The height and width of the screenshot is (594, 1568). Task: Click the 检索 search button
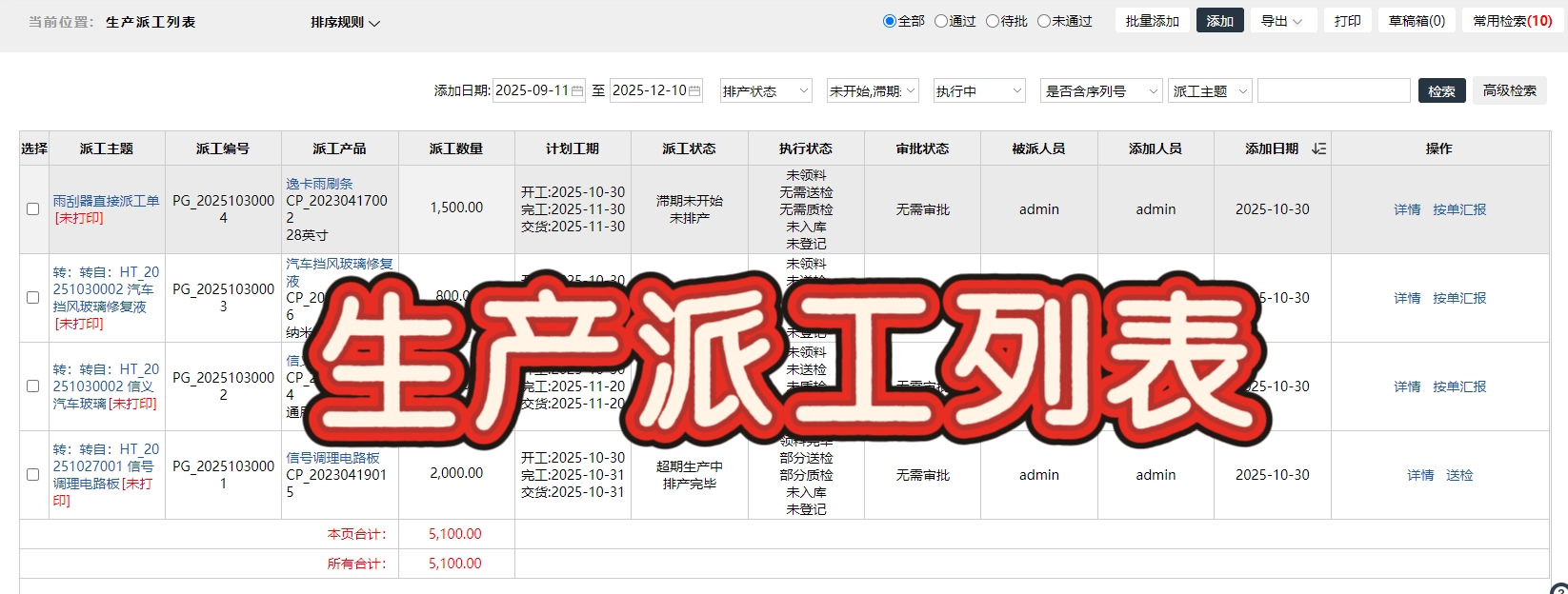coord(1441,91)
